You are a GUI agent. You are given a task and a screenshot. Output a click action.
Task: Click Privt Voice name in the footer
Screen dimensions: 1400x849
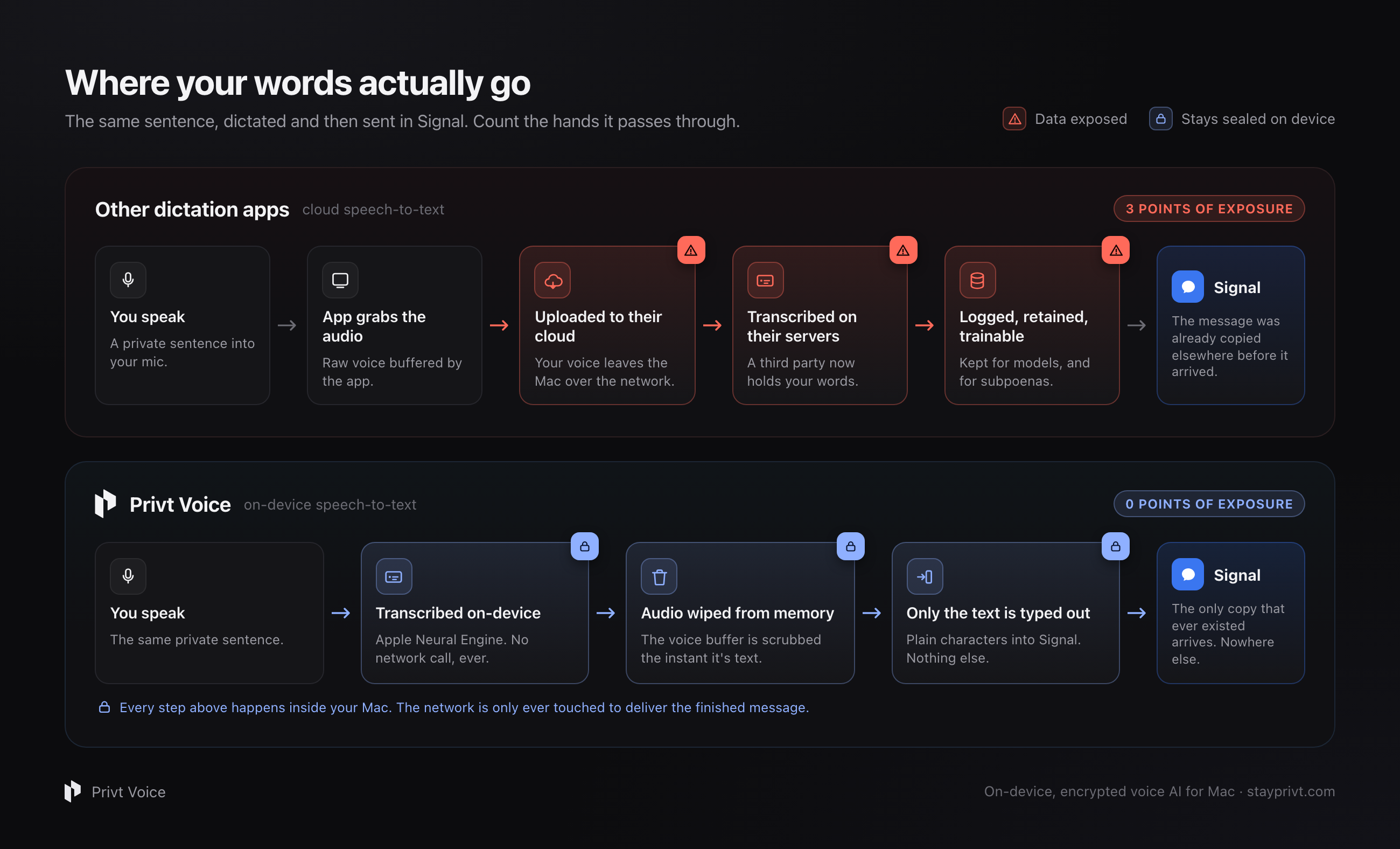128,791
